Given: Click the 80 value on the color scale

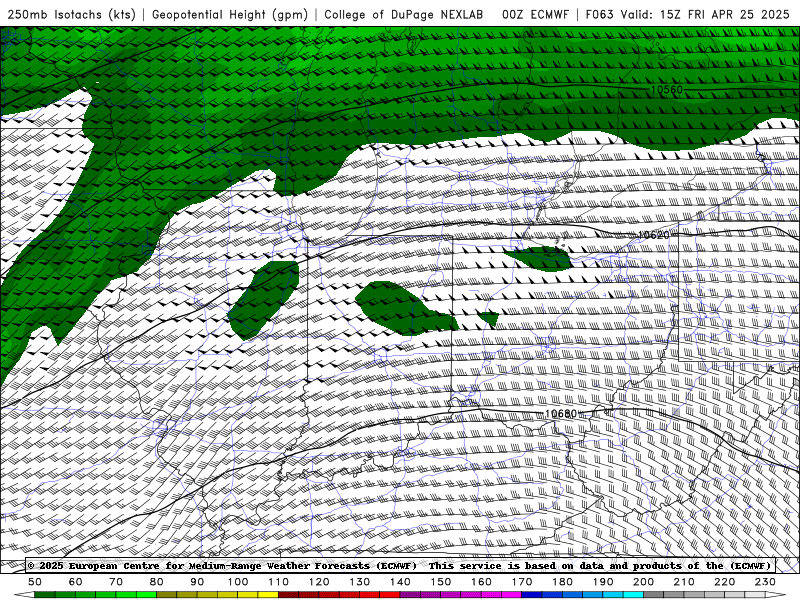Looking at the screenshot, I should (157, 582).
